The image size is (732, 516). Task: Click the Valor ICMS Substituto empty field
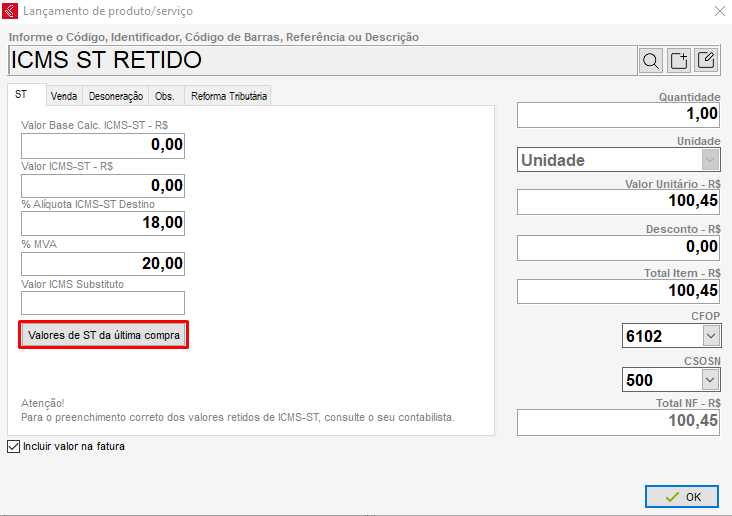[103, 303]
